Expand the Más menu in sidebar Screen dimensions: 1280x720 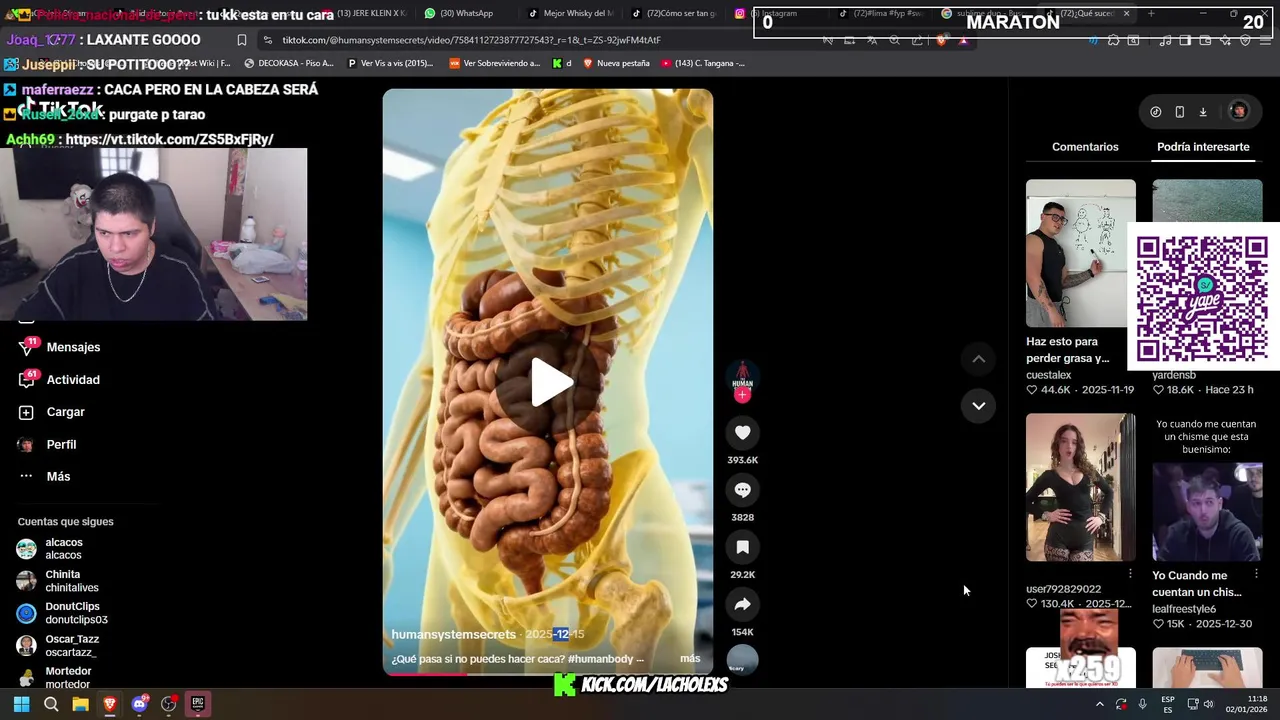[45, 477]
